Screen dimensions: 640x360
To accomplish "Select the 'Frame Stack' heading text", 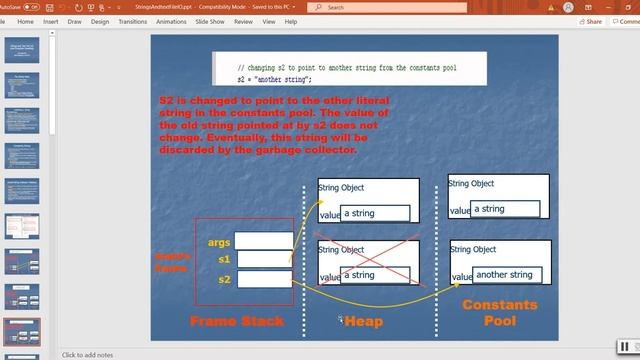I will point(237,321).
